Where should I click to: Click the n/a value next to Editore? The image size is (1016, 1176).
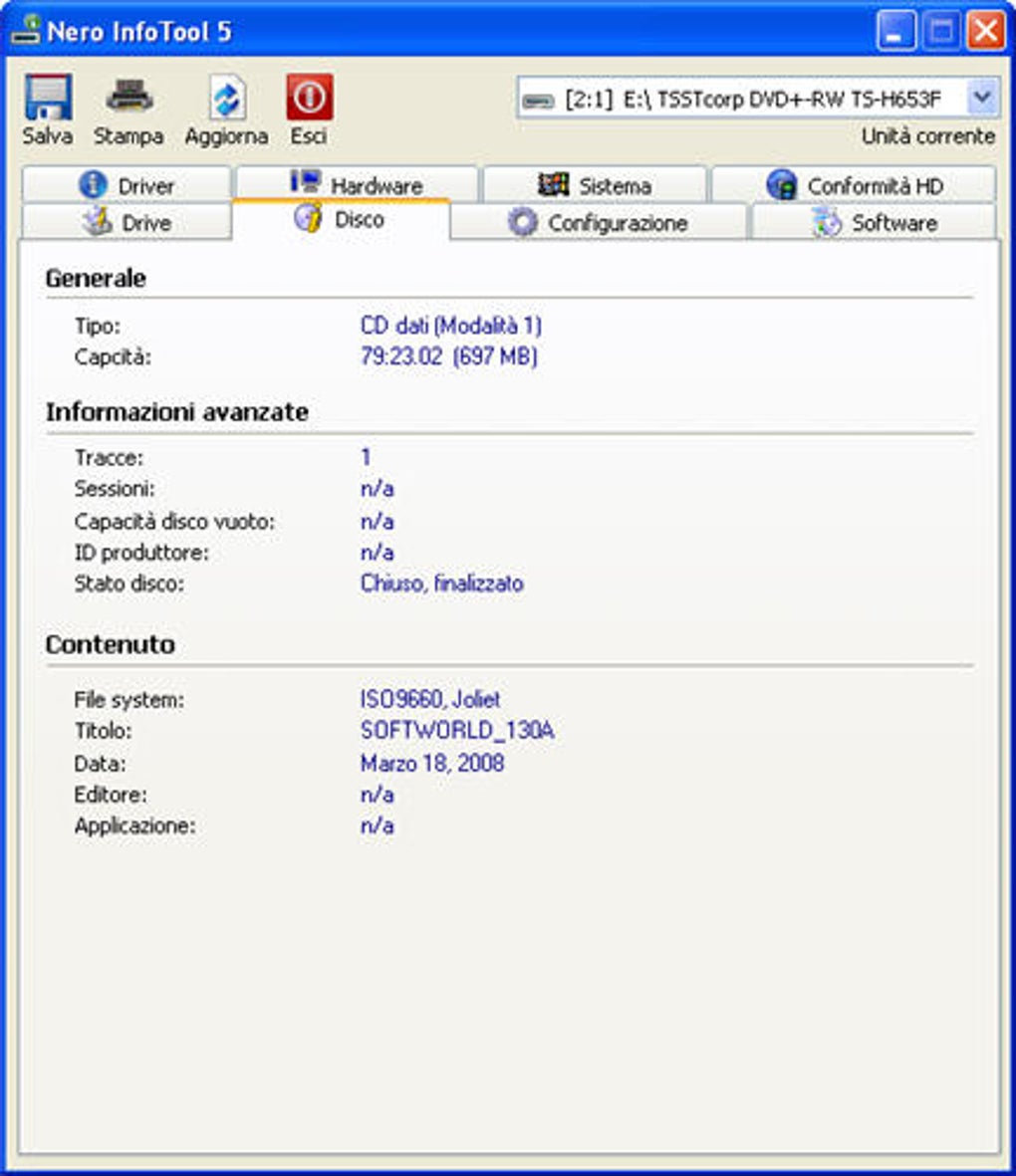(x=377, y=795)
